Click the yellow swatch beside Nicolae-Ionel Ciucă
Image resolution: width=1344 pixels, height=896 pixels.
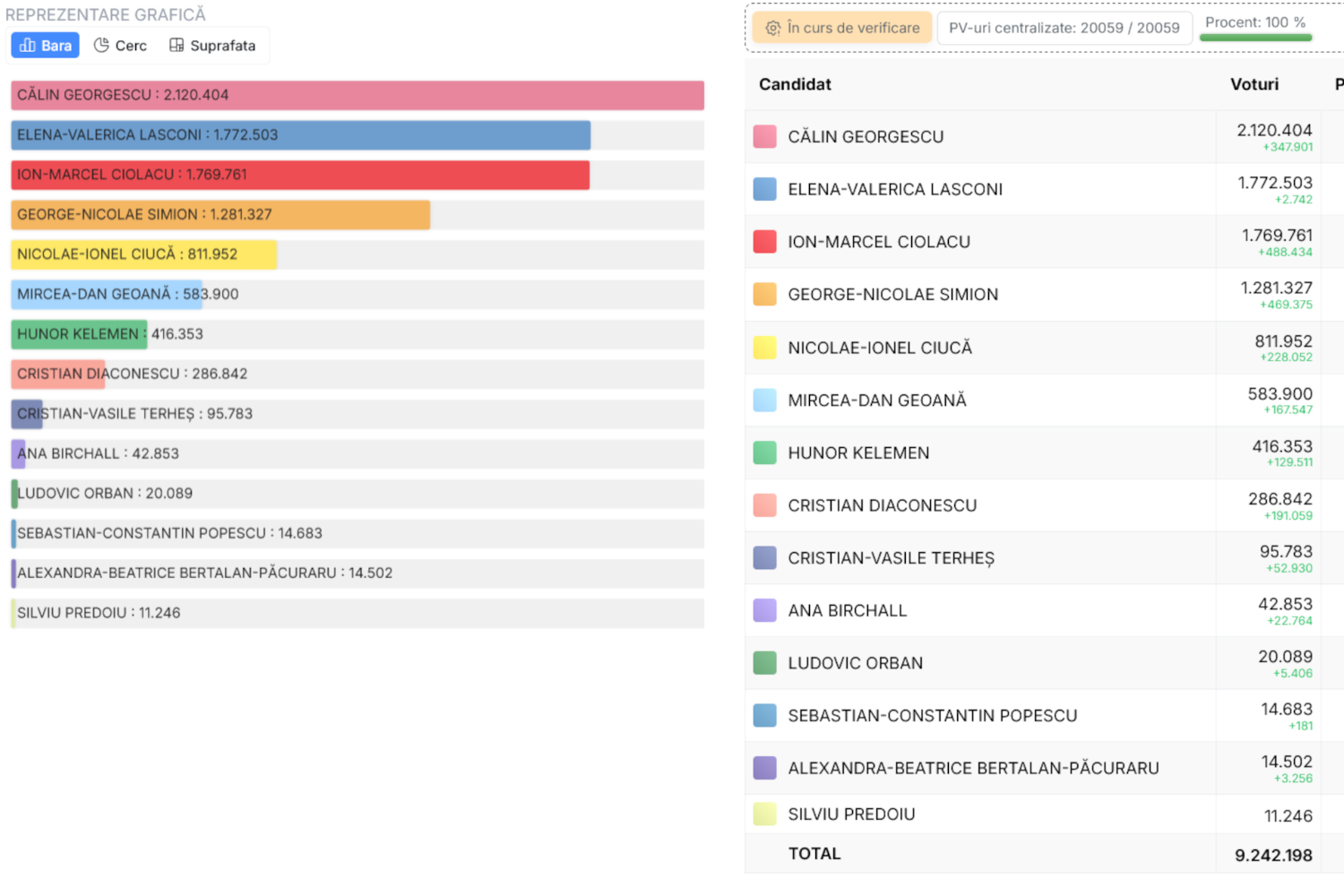point(765,348)
